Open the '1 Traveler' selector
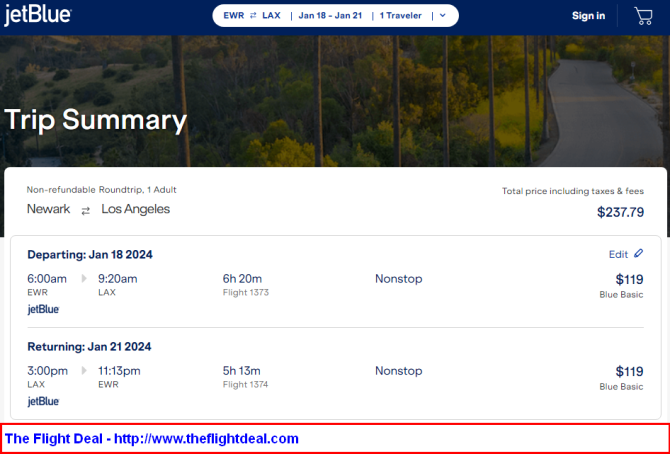 [x=400, y=15]
